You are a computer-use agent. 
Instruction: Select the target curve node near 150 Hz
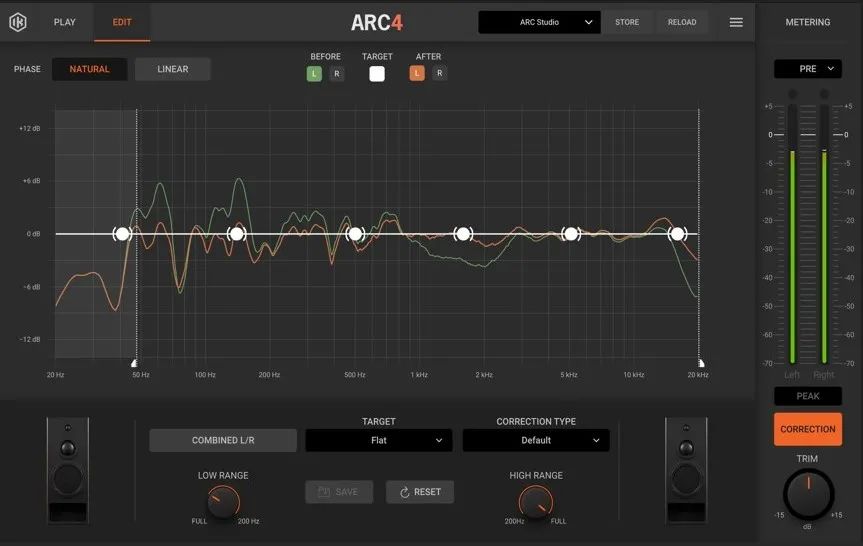click(x=237, y=234)
